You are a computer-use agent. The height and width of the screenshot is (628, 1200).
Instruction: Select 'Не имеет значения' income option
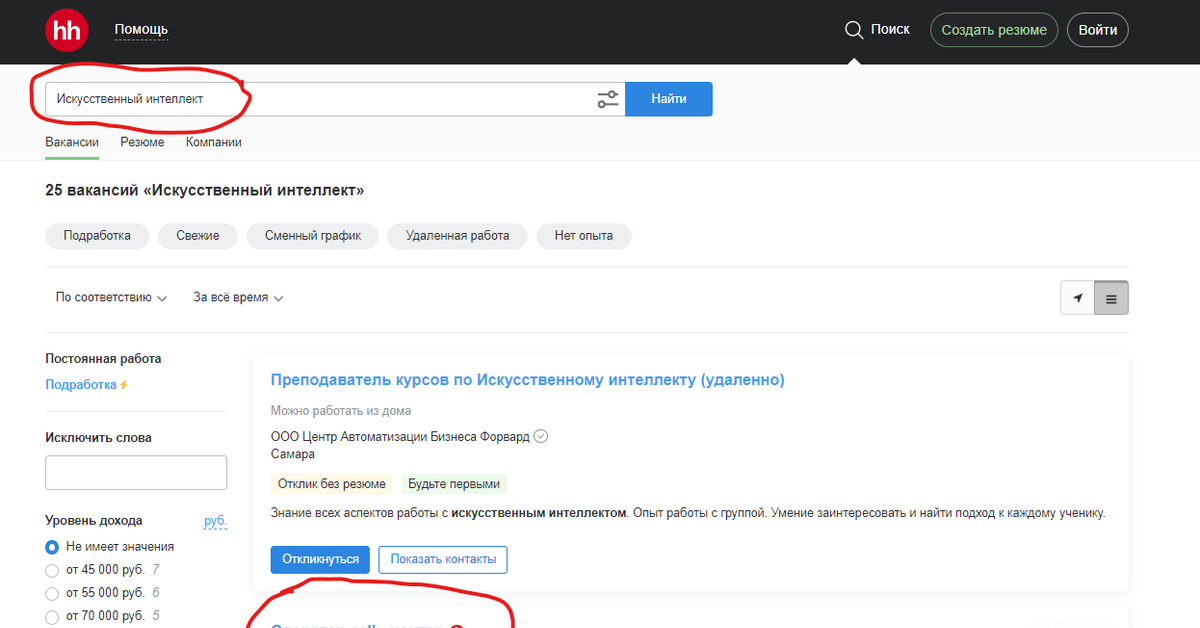pyautogui.click(x=52, y=547)
